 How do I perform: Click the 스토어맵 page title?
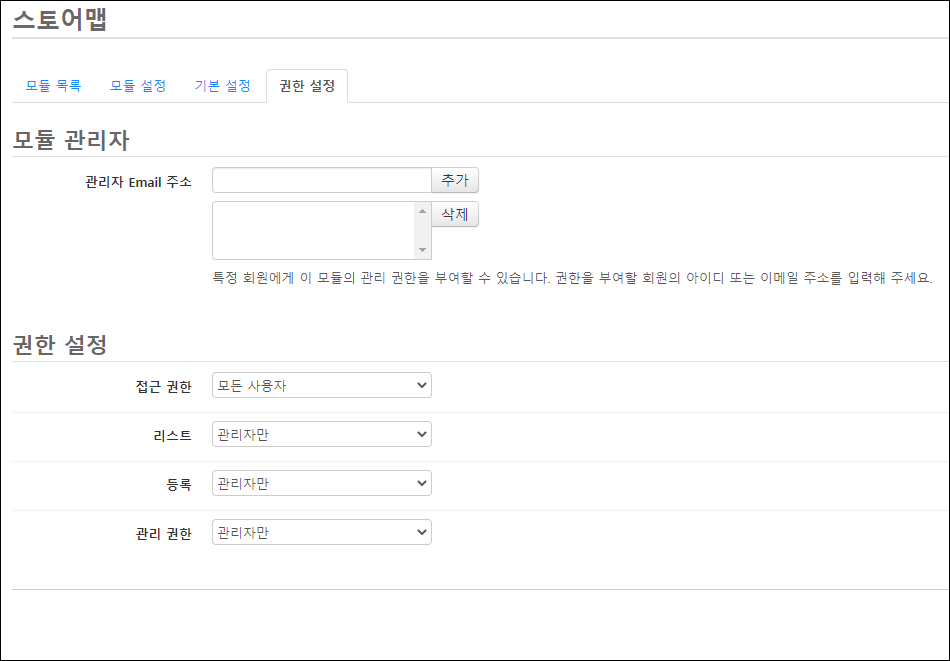[60, 19]
